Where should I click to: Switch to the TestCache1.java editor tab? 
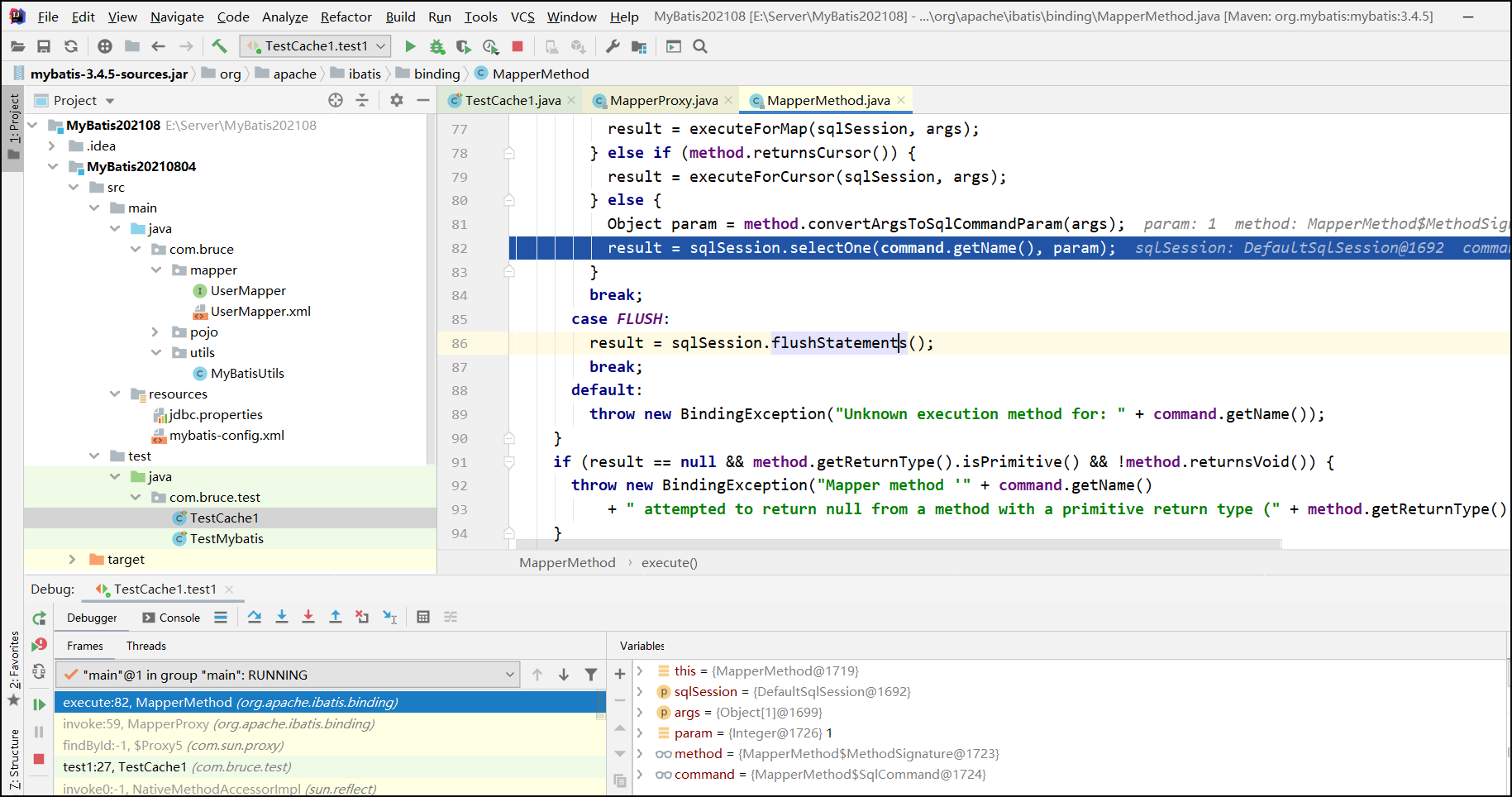tap(513, 100)
